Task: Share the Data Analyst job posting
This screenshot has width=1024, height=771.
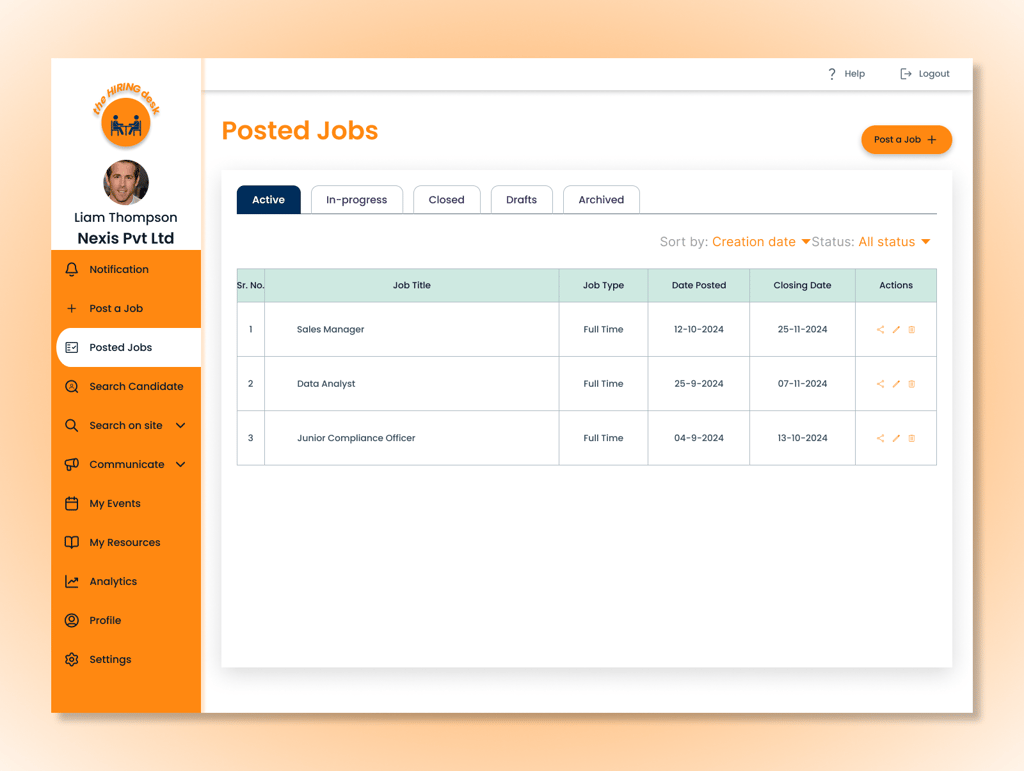Action: tap(880, 384)
